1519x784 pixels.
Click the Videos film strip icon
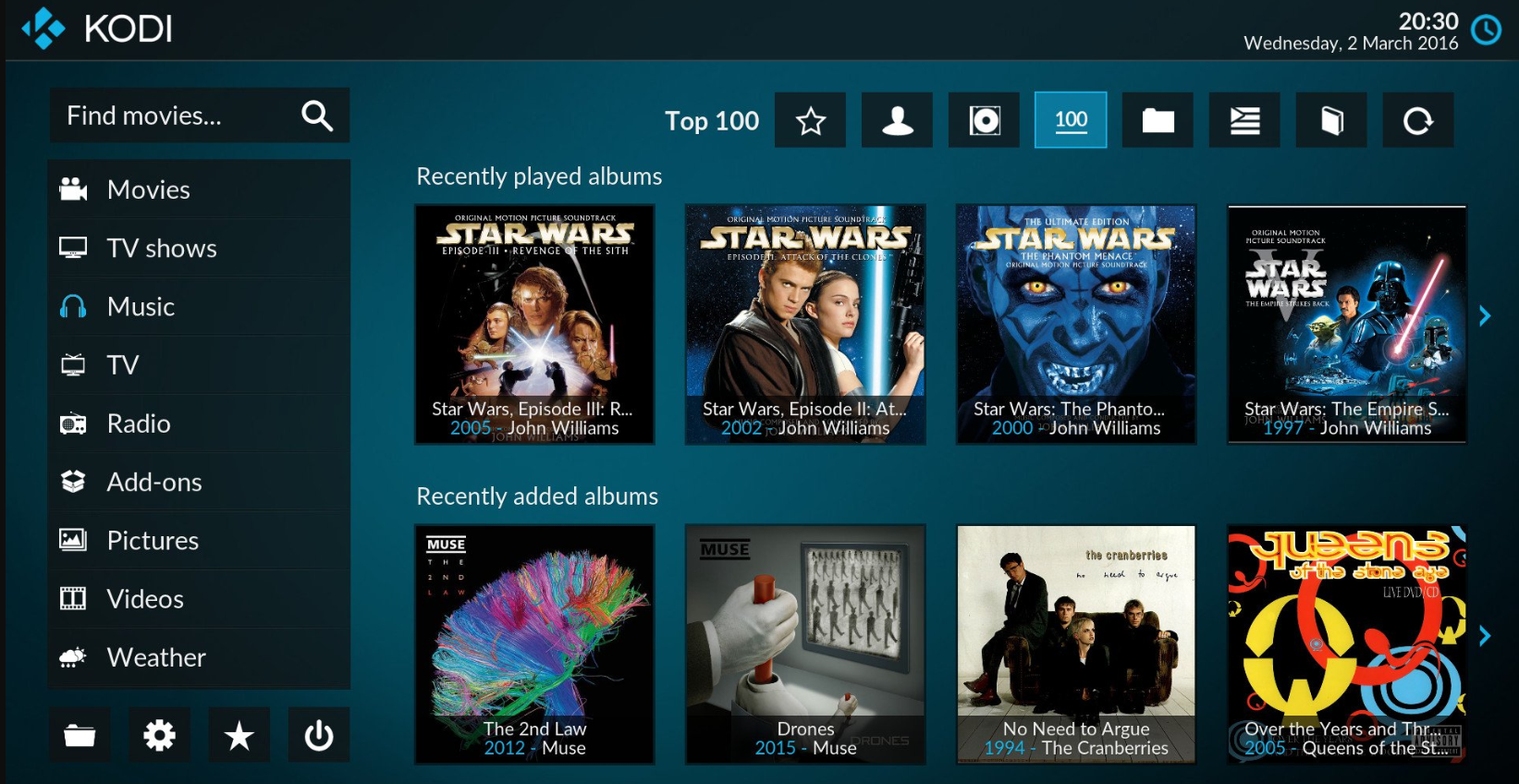73,598
